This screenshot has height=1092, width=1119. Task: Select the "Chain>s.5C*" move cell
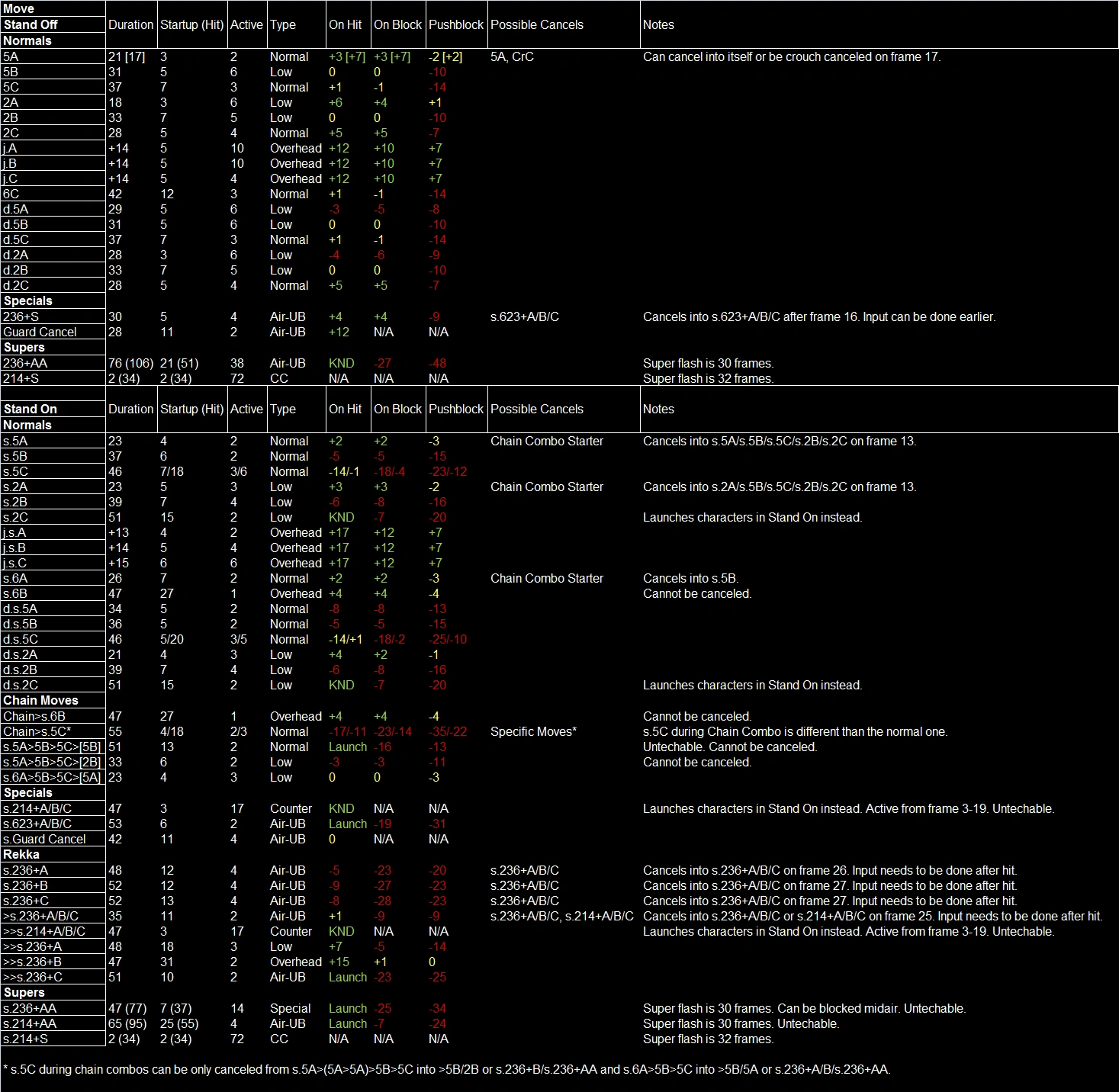coord(53,731)
